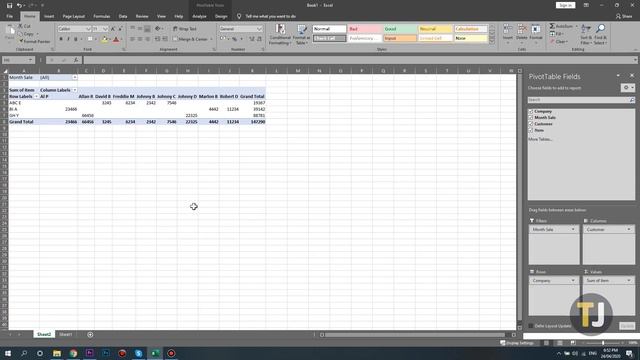Viewport: 640px width, 360px height.
Task: Click the Format Painter brush icon
Action: pos(21,41)
